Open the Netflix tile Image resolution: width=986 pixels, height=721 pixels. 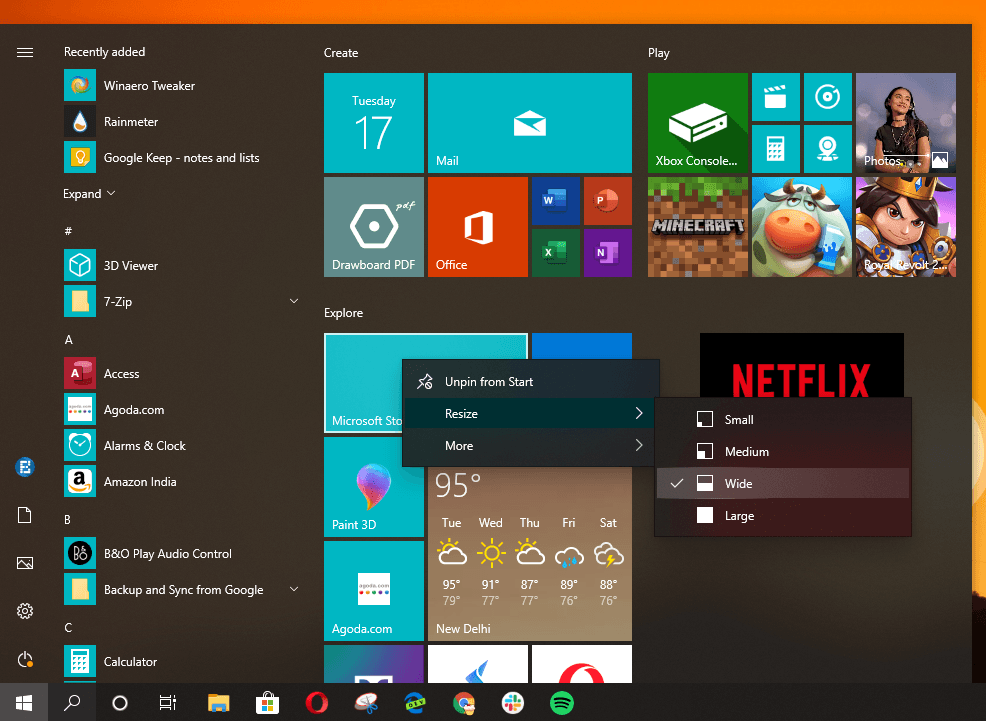[x=801, y=377]
